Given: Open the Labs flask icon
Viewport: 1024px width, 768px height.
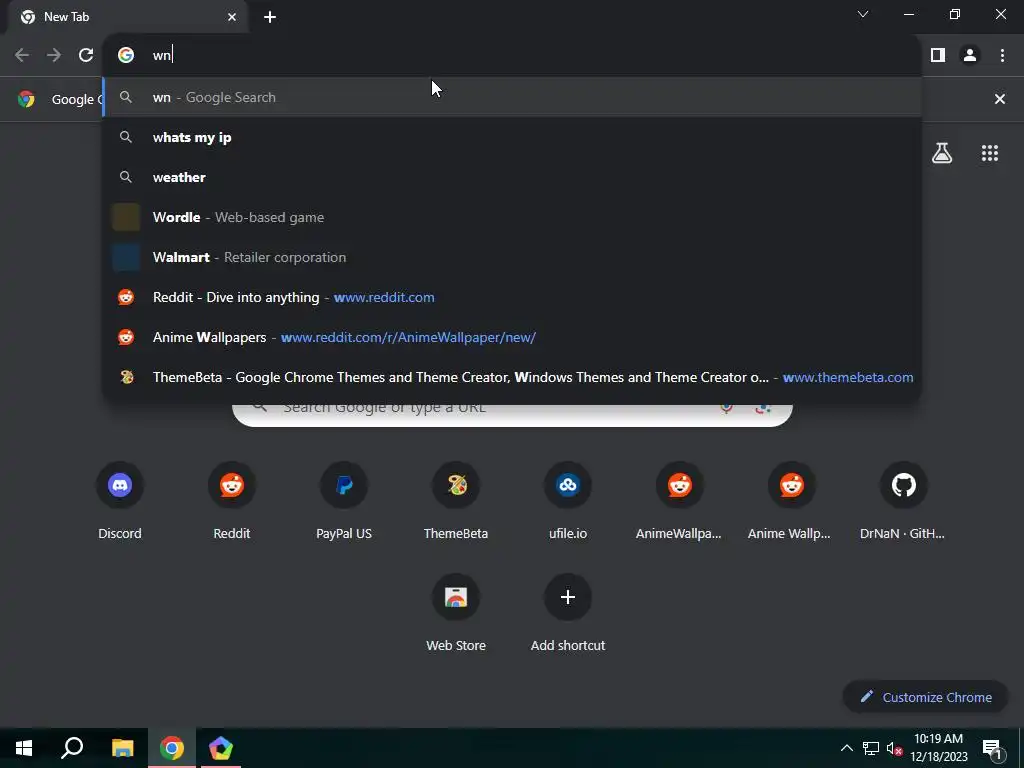Looking at the screenshot, I should point(942,153).
